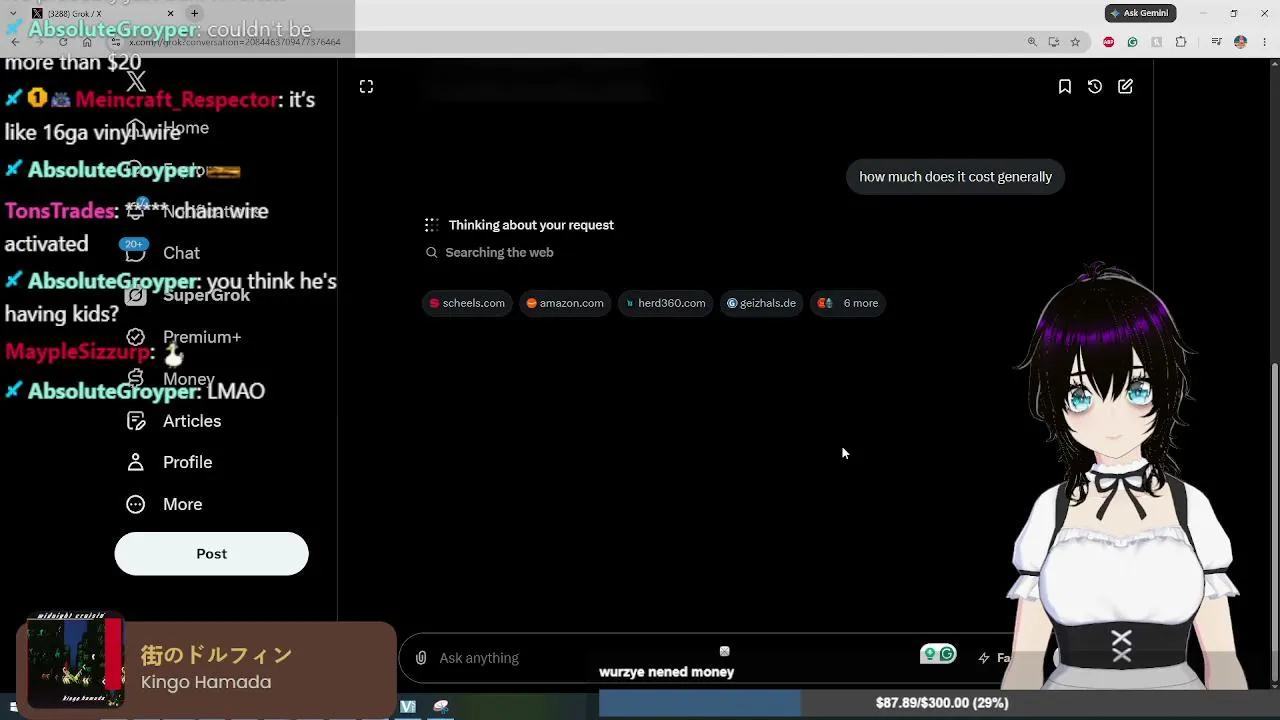Click the '$87.89/$300.00 (29%)' goal text
The image size is (1280, 720).
[942, 703]
